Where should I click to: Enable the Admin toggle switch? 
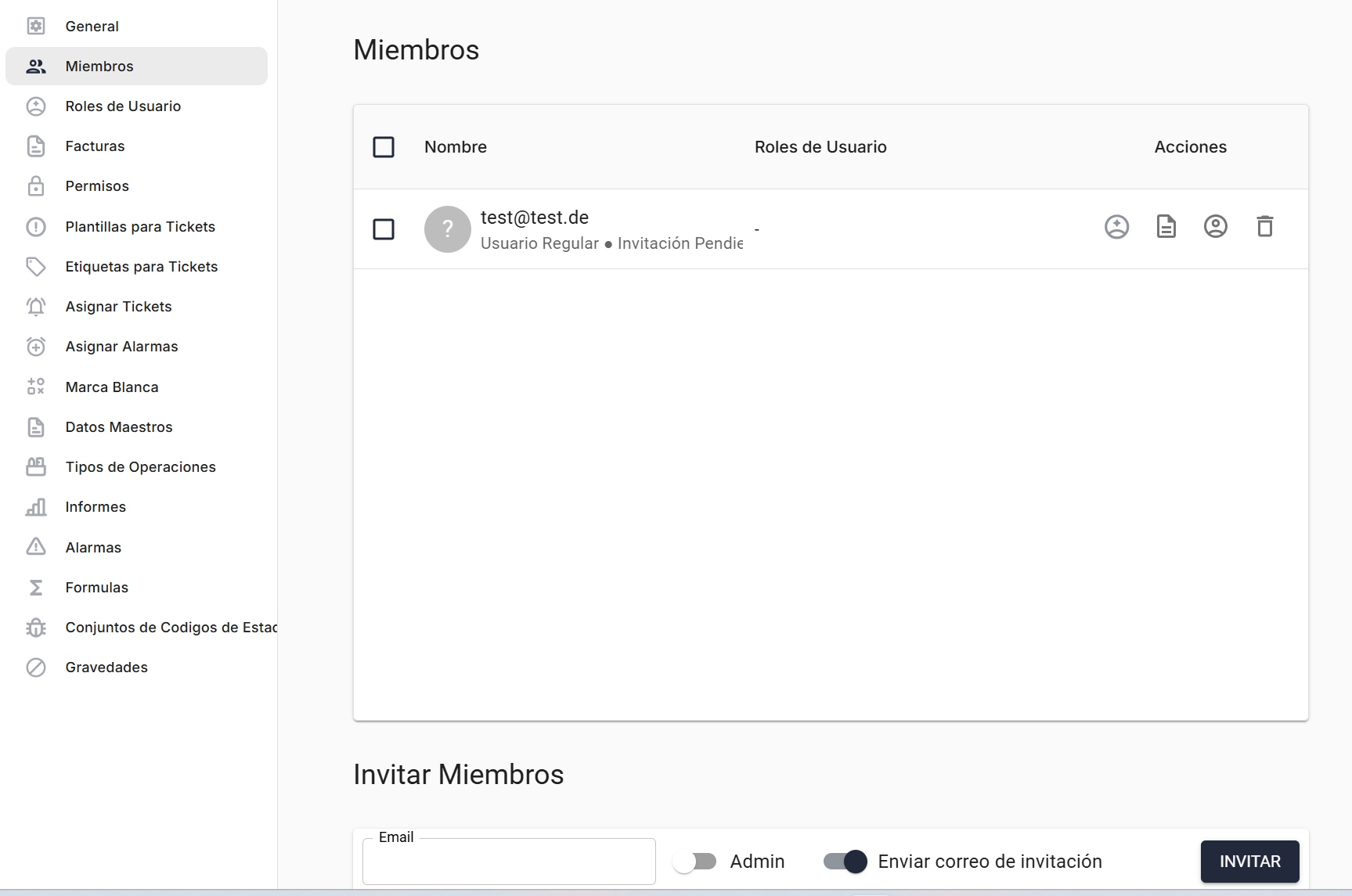tap(694, 862)
